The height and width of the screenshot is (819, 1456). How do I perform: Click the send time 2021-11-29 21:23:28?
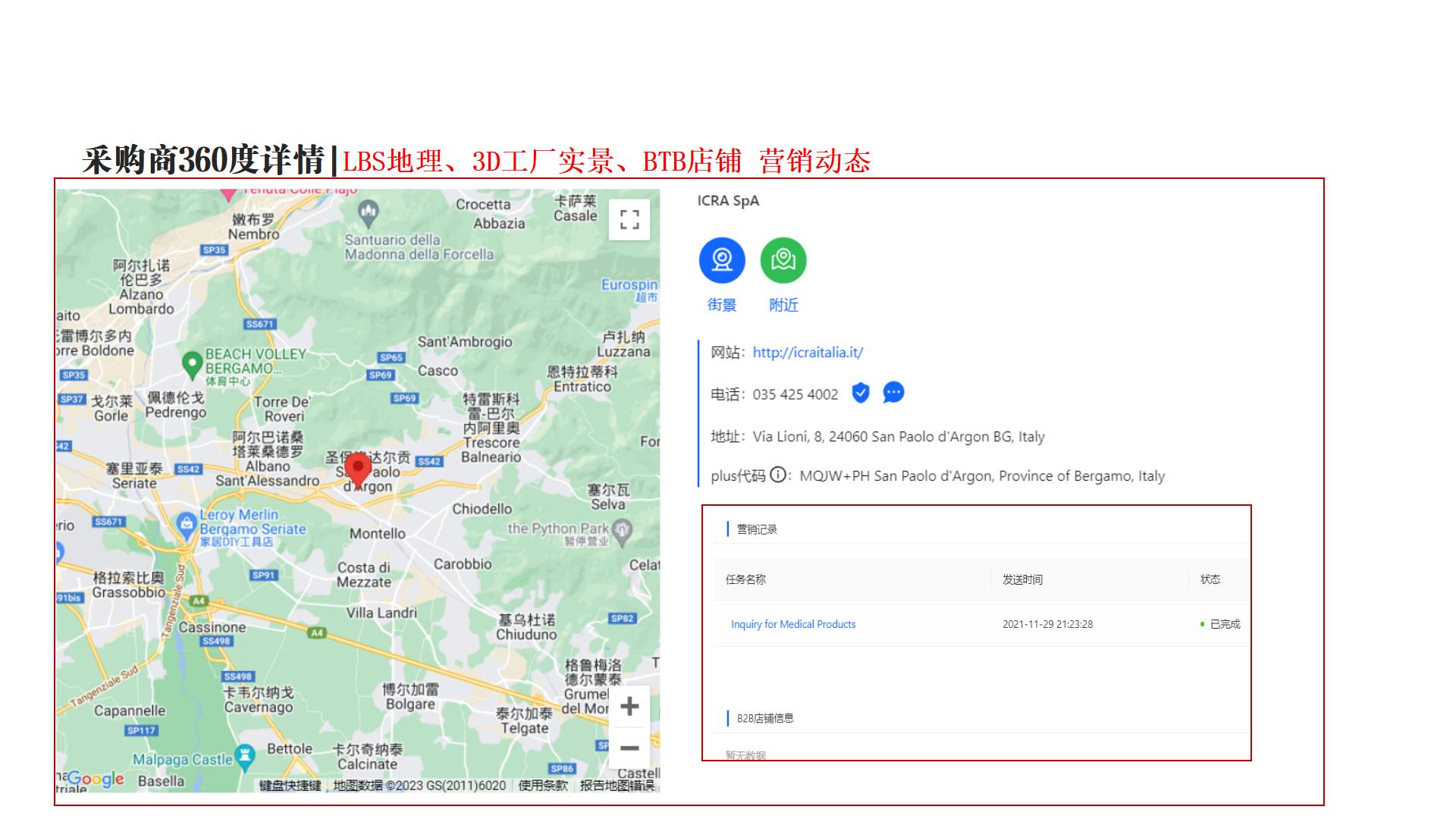pyautogui.click(x=1047, y=624)
